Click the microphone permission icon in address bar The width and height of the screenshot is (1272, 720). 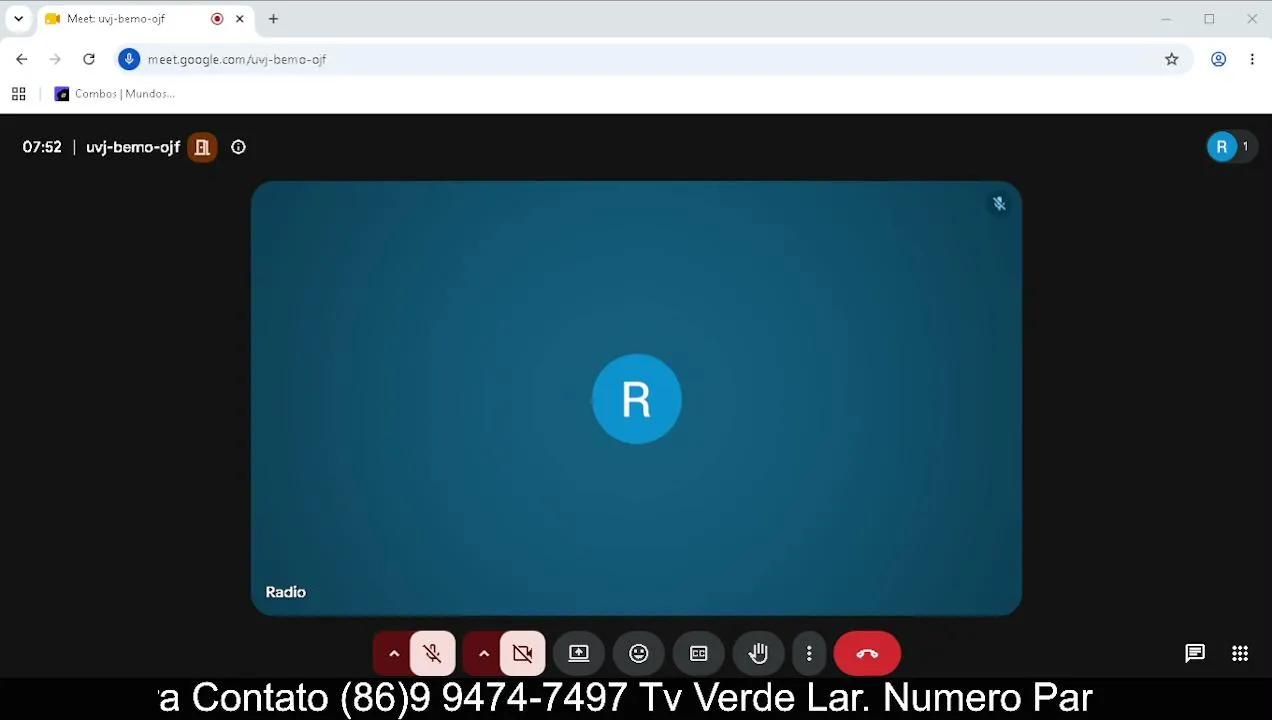coord(129,59)
